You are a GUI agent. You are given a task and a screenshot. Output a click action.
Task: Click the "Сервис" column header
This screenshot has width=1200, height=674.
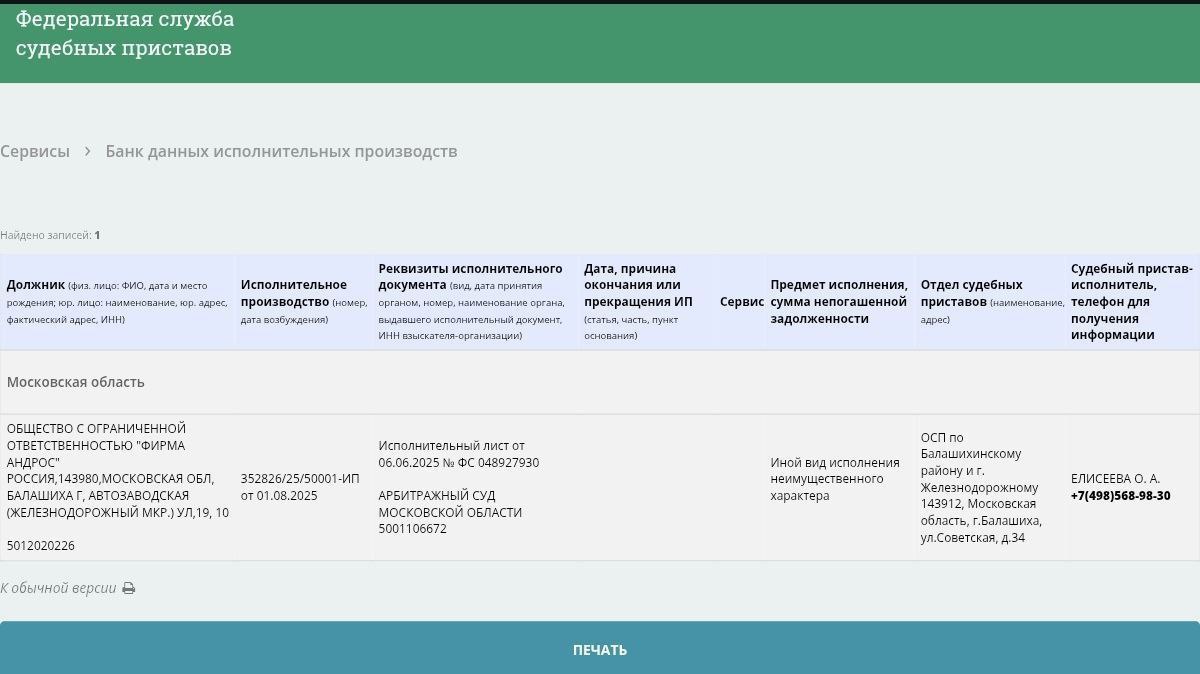740,301
